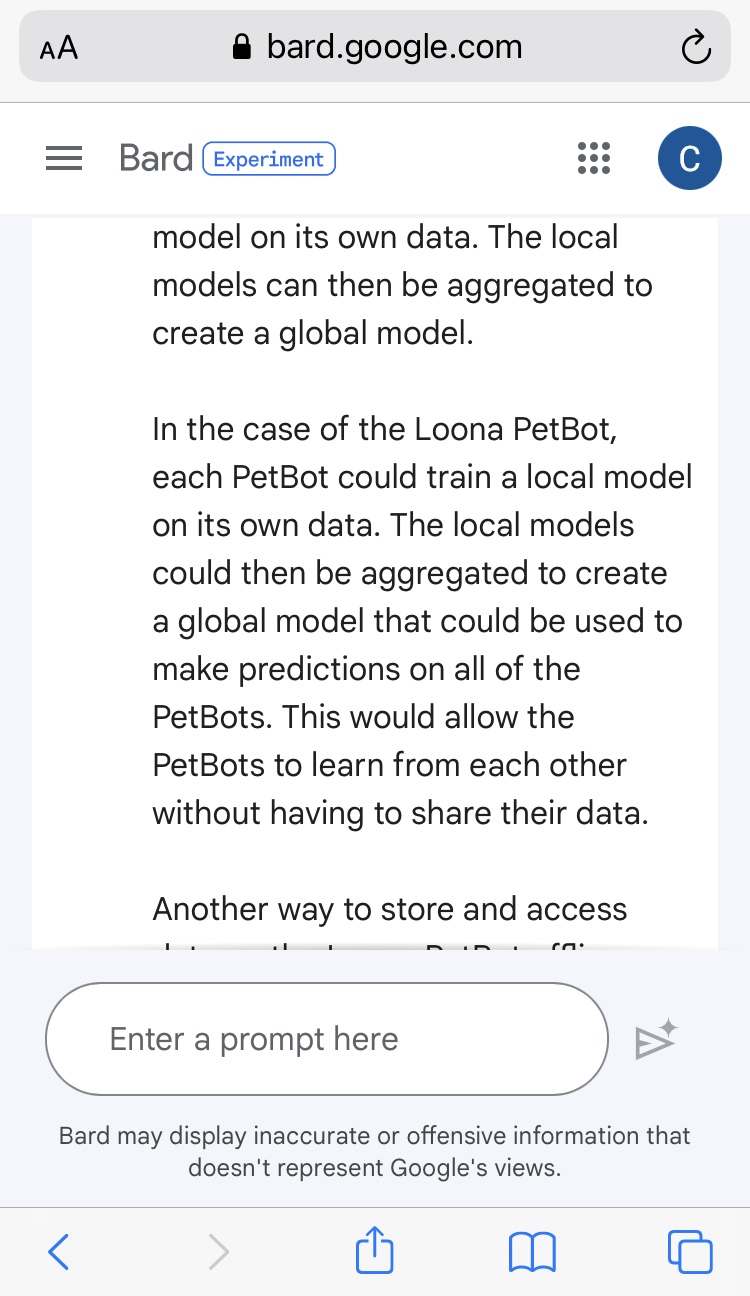This screenshot has height=1296, width=750.
Task: Click the "Another way to store" line
Action: (x=389, y=909)
